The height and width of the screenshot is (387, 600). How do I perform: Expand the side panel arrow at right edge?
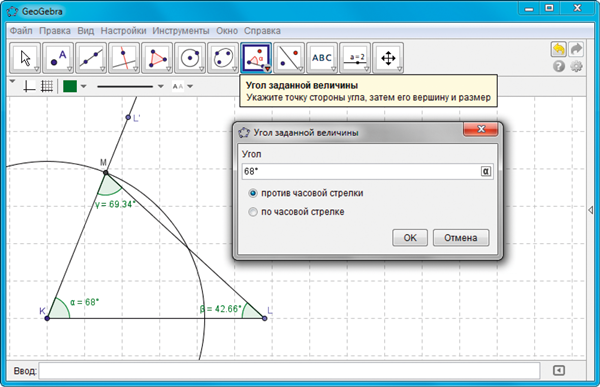tap(590, 210)
